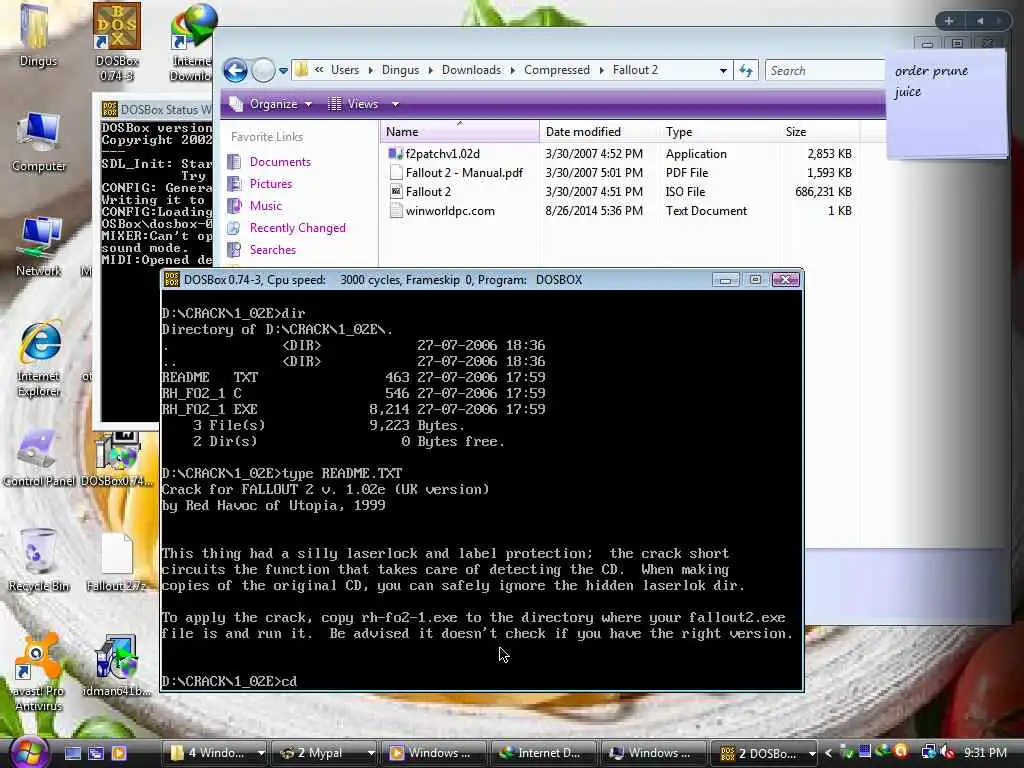Image resolution: width=1024 pixels, height=768 pixels.
Task: Expand the 2 DOSBox taskbar group
Action: pyautogui.click(x=812, y=753)
